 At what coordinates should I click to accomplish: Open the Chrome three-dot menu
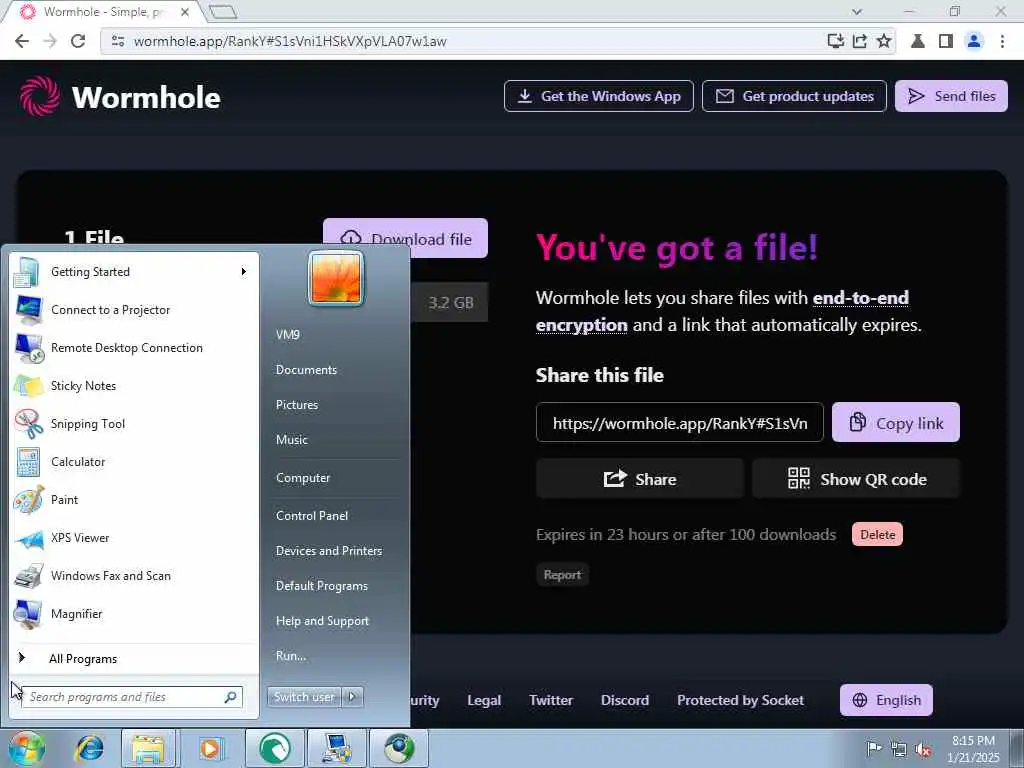(1002, 41)
